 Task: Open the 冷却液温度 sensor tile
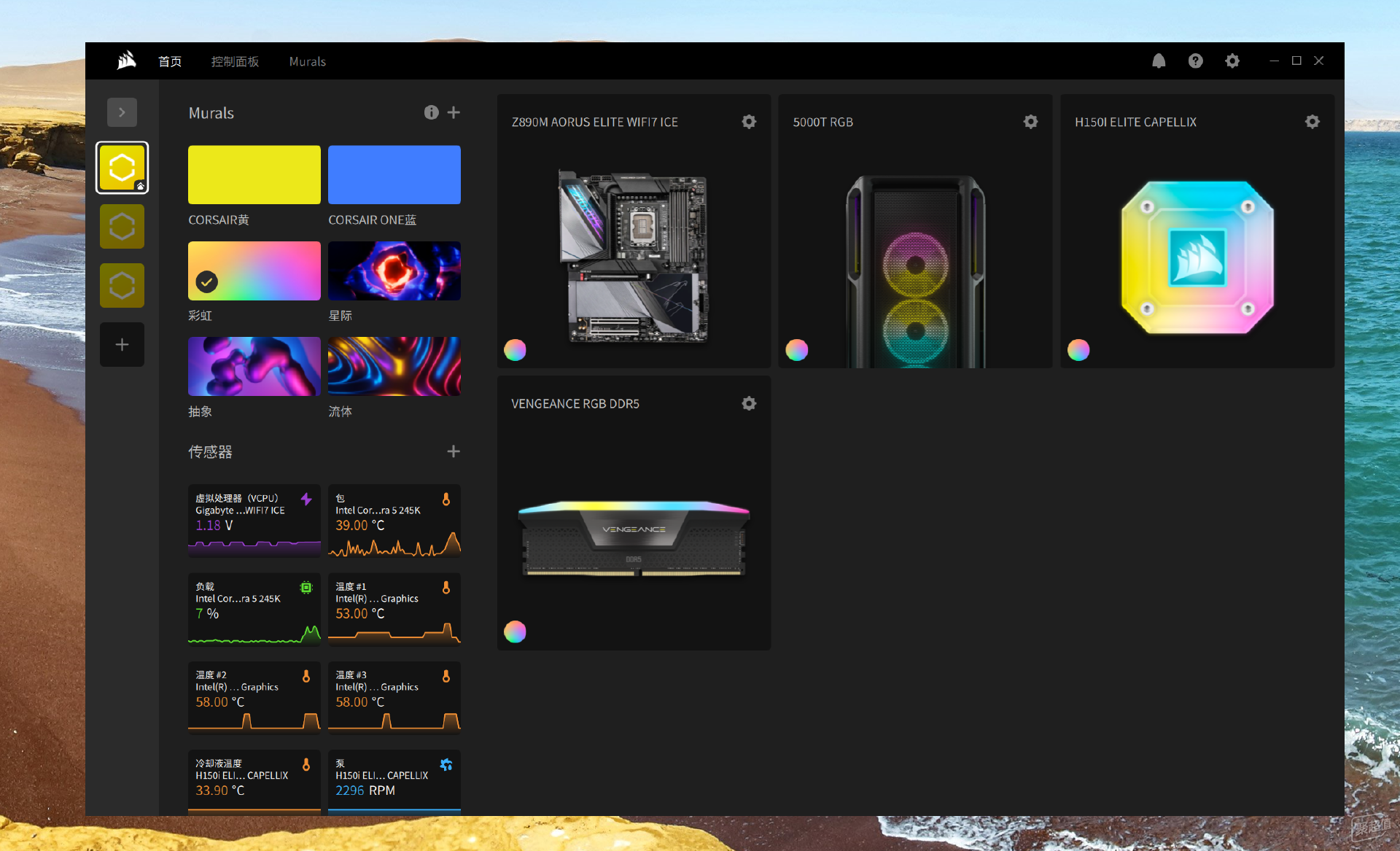tap(254, 781)
